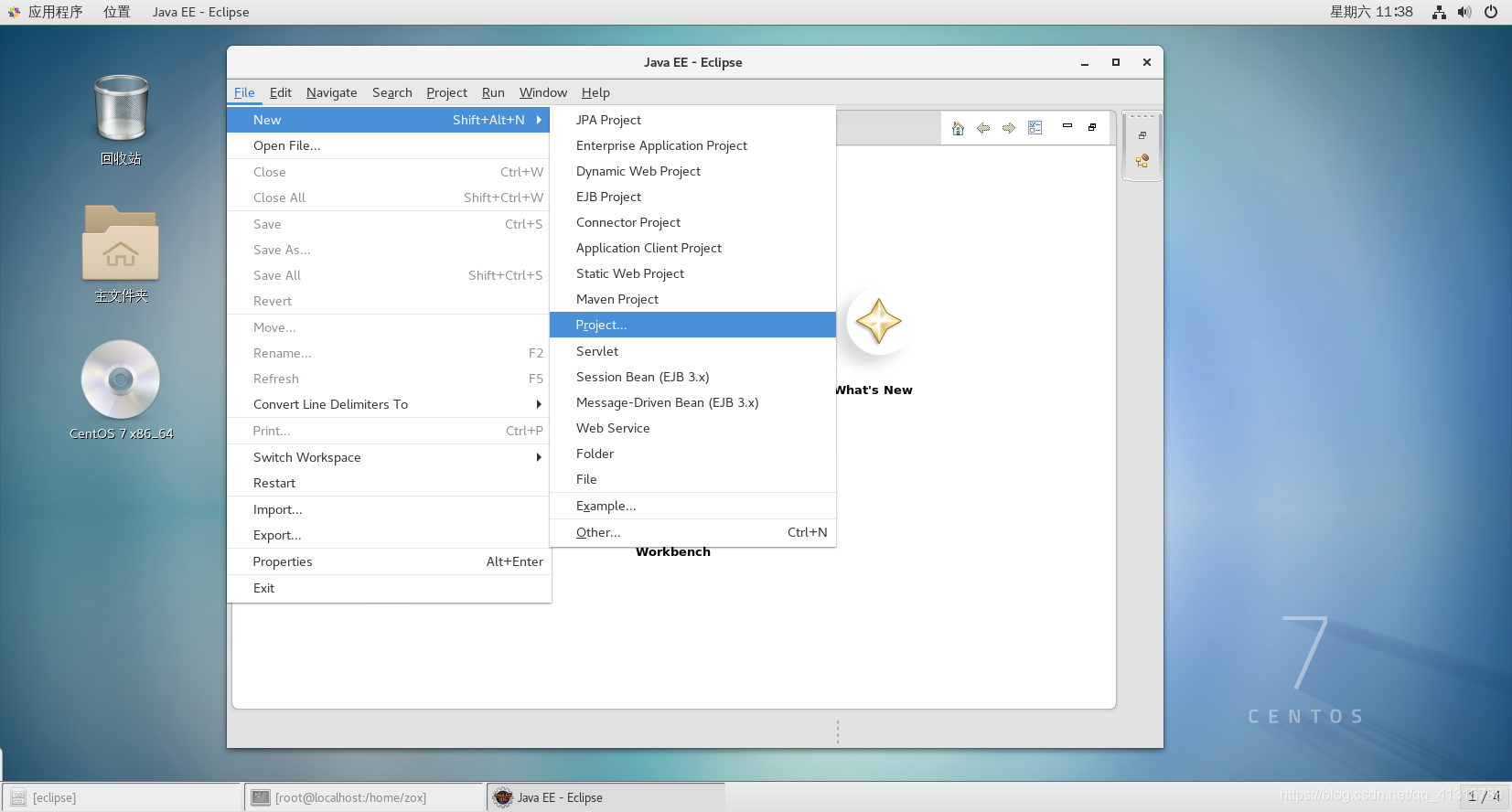This screenshot has width=1512, height=812.
Task: Open the Applications menu in top bar
Action: [x=46, y=12]
